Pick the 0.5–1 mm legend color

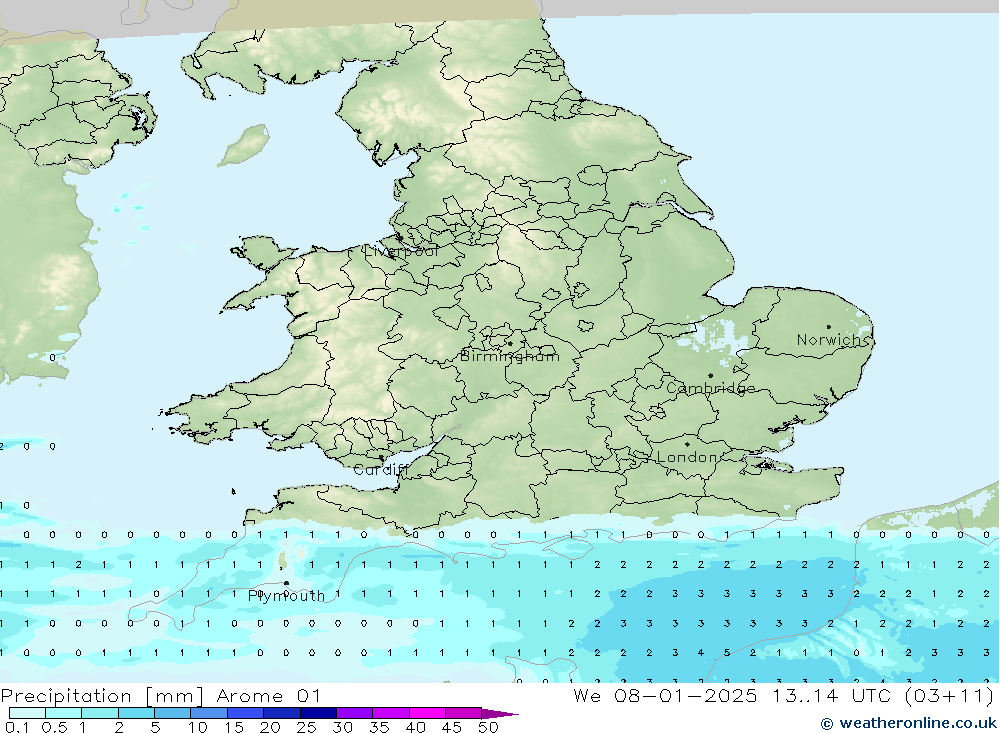click(x=64, y=713)
